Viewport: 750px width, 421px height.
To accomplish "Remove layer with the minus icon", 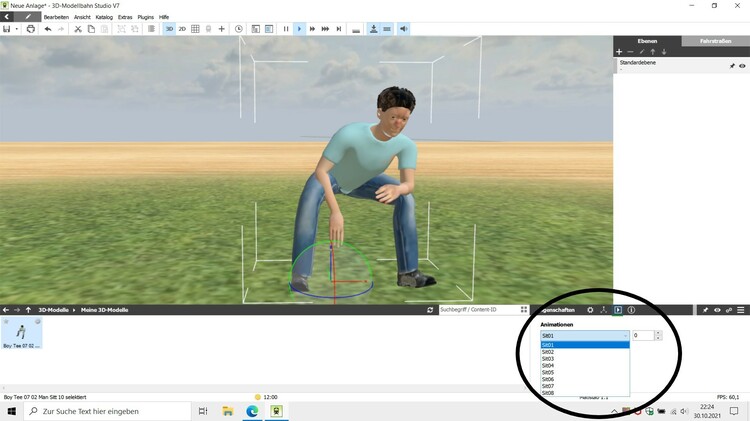I will (630, 52).
